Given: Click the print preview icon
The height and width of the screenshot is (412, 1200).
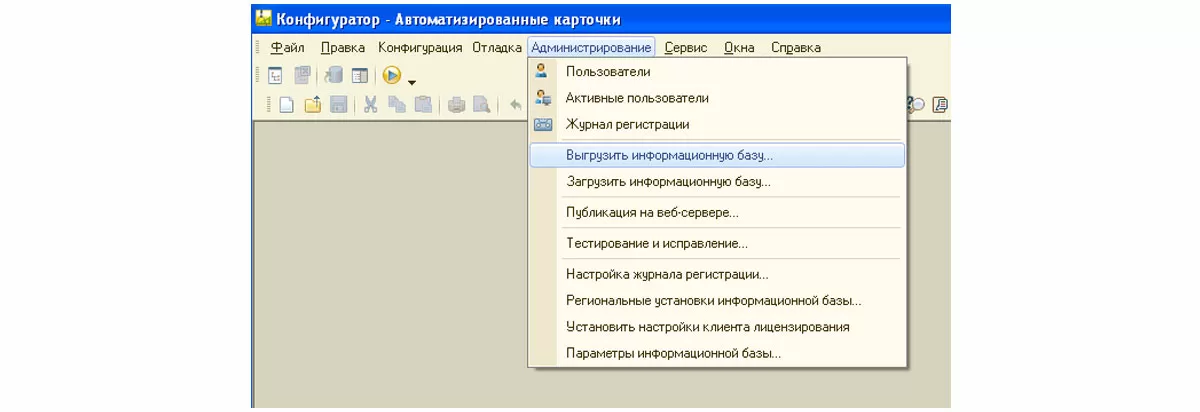Looking at the screenshot, I should point(482,104).
